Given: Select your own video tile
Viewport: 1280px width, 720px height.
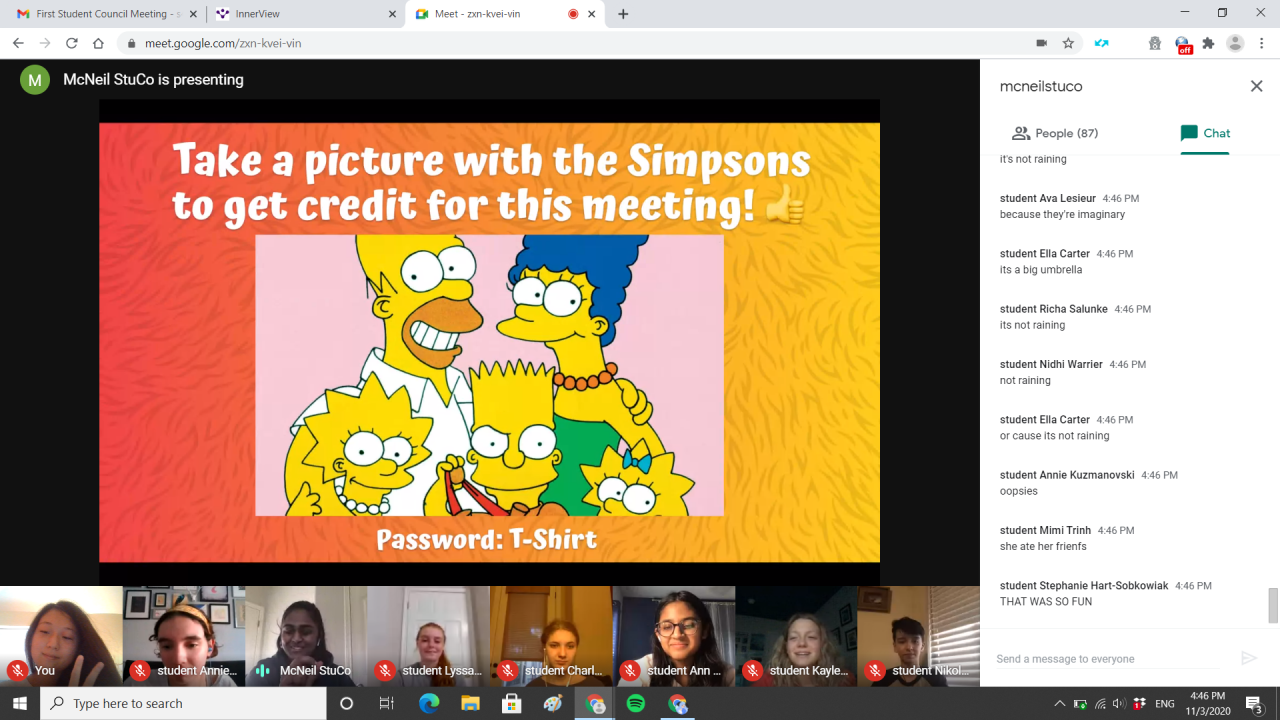Looking at the screenshot, I should tap(61, 636).
